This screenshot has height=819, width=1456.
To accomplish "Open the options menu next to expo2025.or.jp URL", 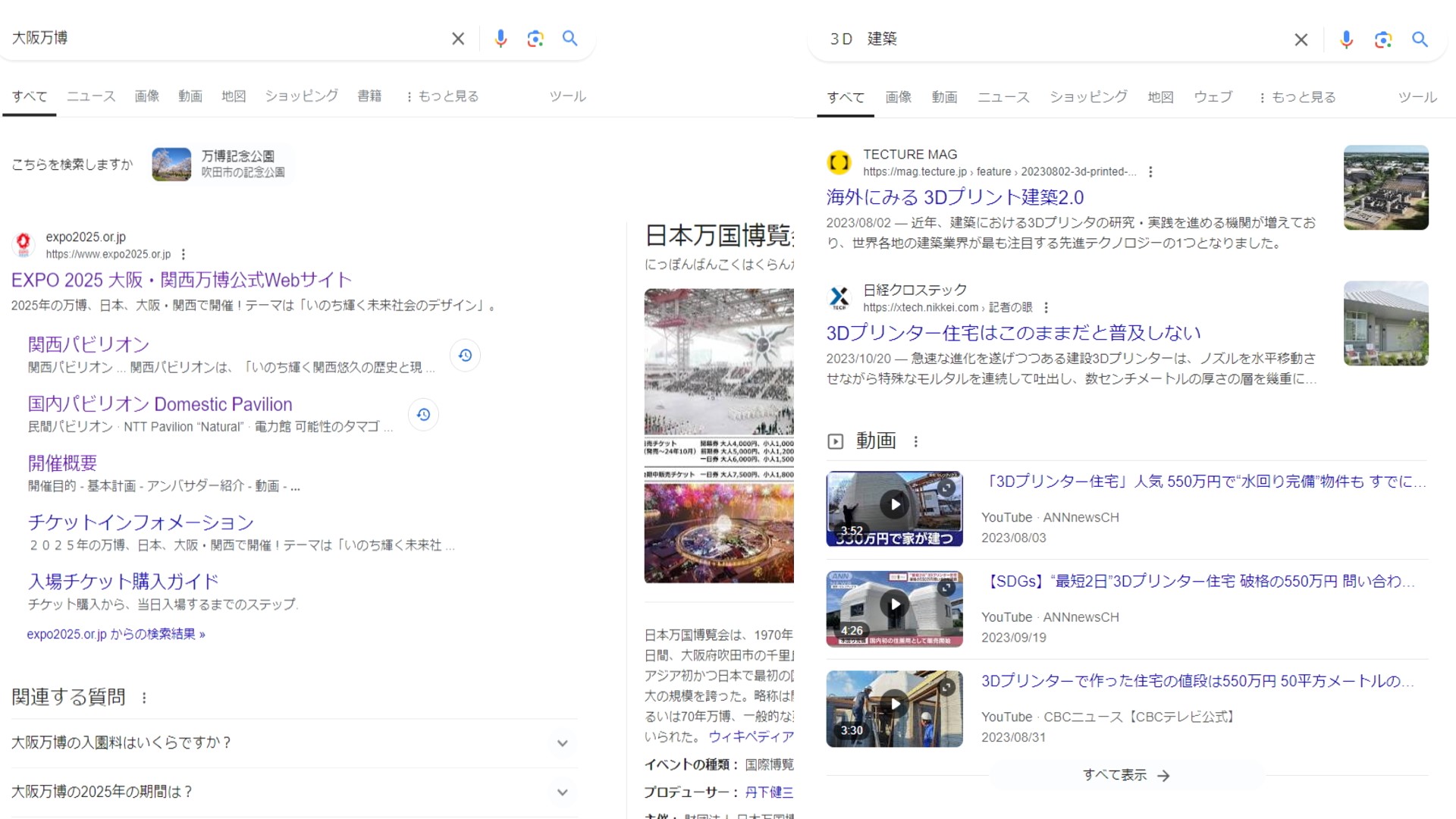I will tap(184, 255).
